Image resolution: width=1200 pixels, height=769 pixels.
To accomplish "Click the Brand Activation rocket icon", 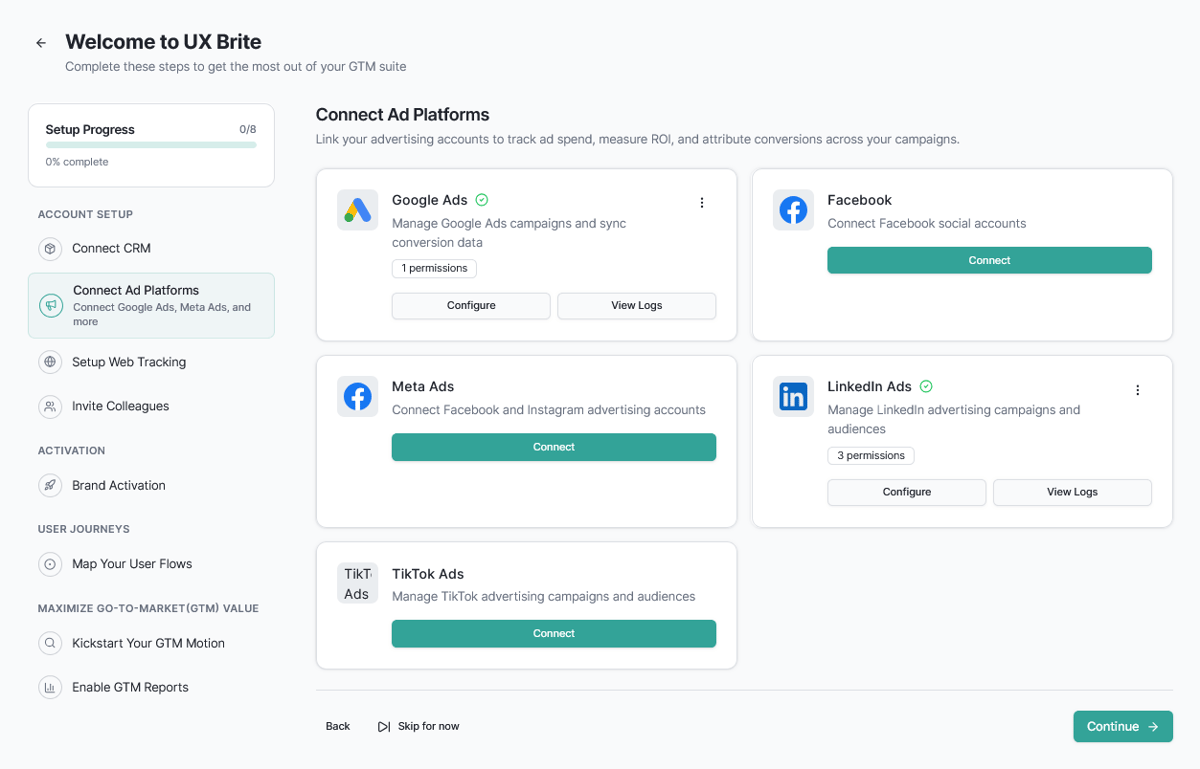I will 50,485.
